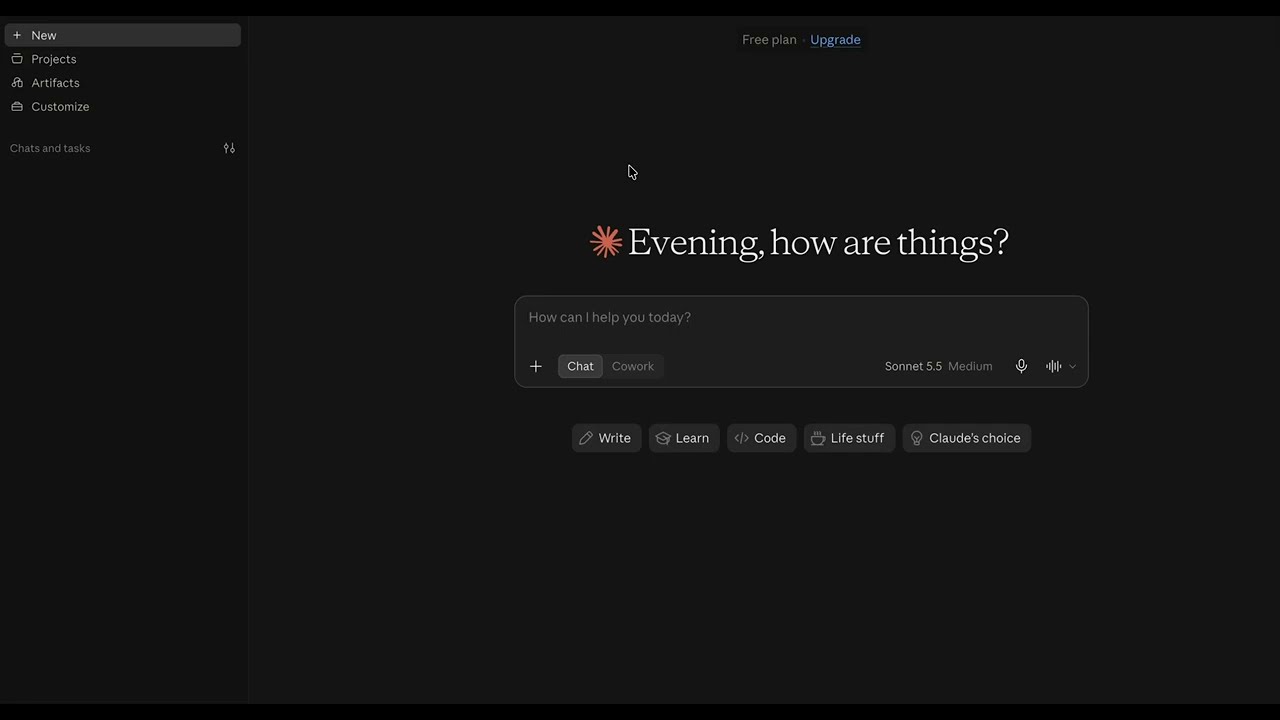Click the Projects folder icon

[x=17, y=59]
